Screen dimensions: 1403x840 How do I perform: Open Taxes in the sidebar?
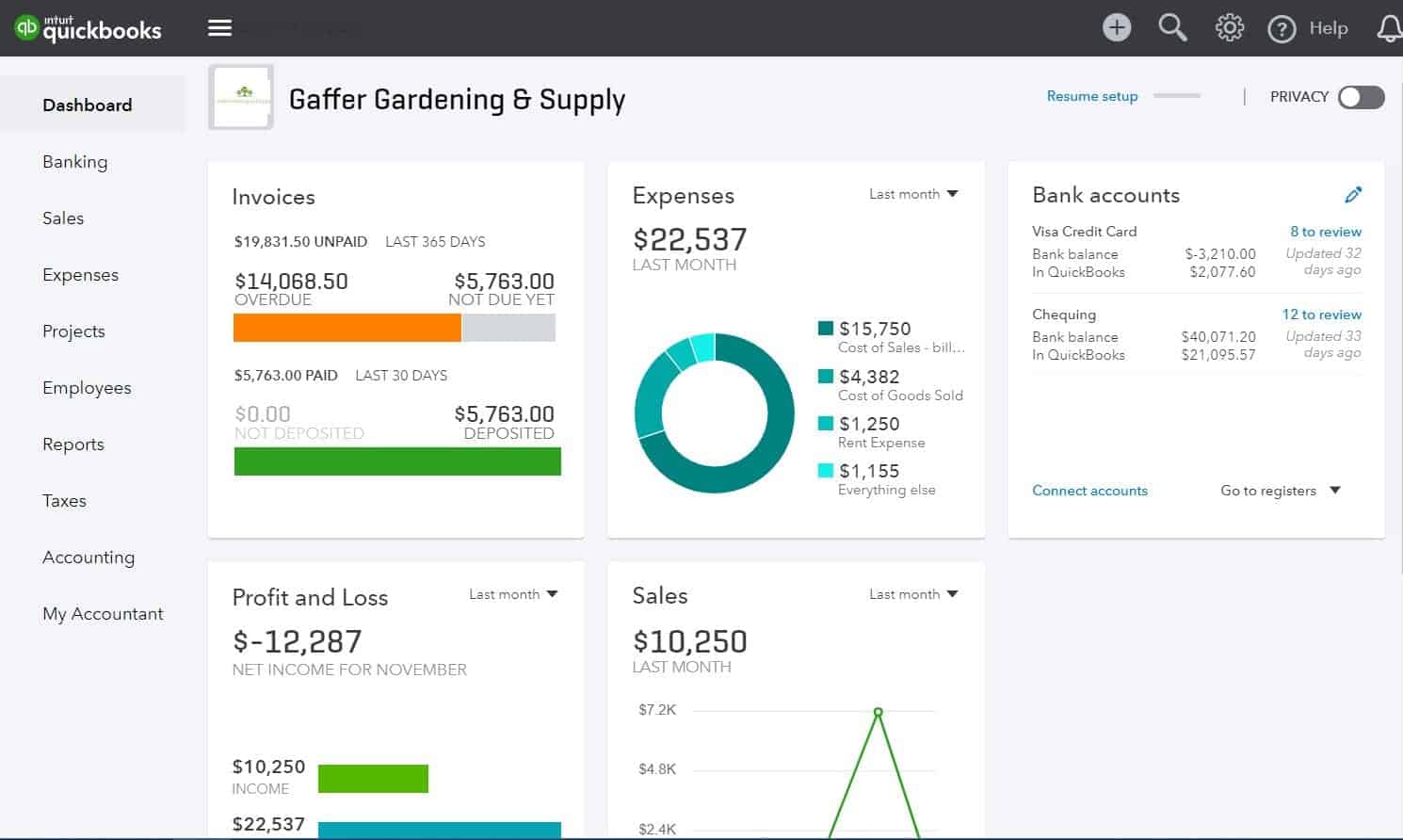coord(64,501)
